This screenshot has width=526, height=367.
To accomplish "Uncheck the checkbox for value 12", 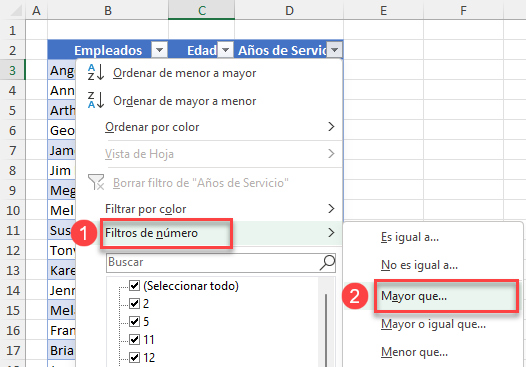I will (135, 357).
